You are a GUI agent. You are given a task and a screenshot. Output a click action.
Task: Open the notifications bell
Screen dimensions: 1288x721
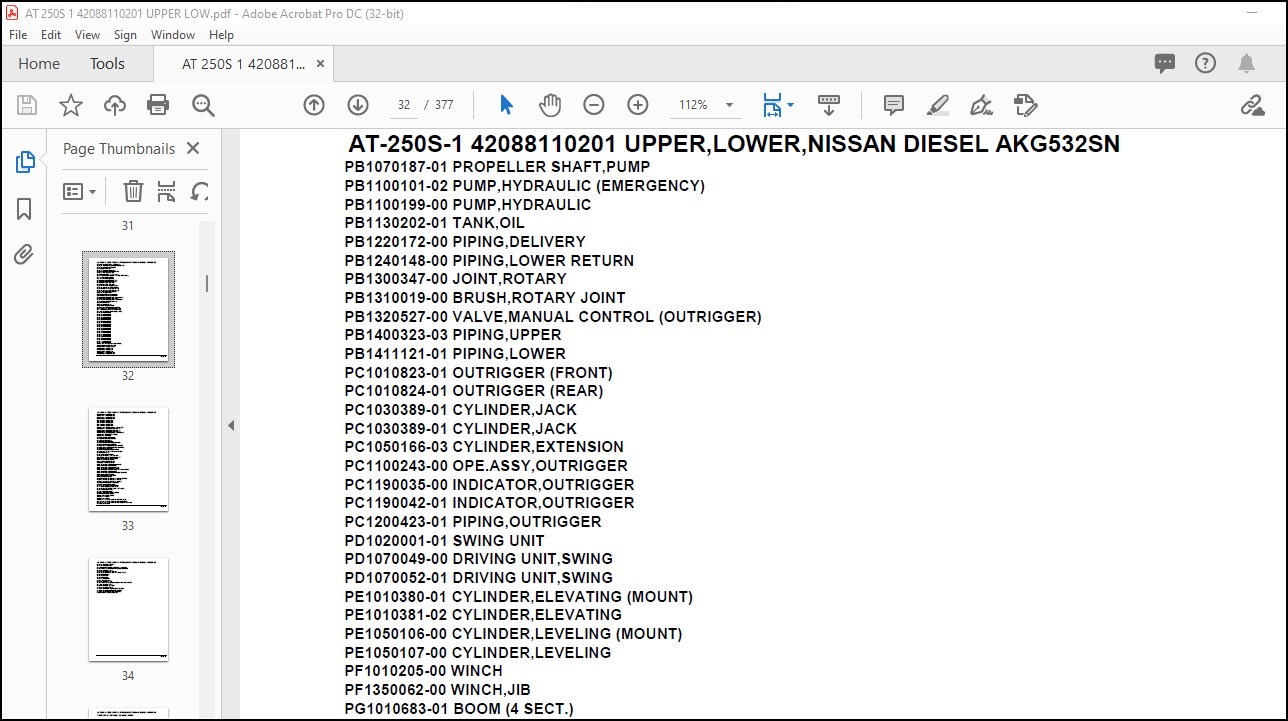coord(1246,64)
